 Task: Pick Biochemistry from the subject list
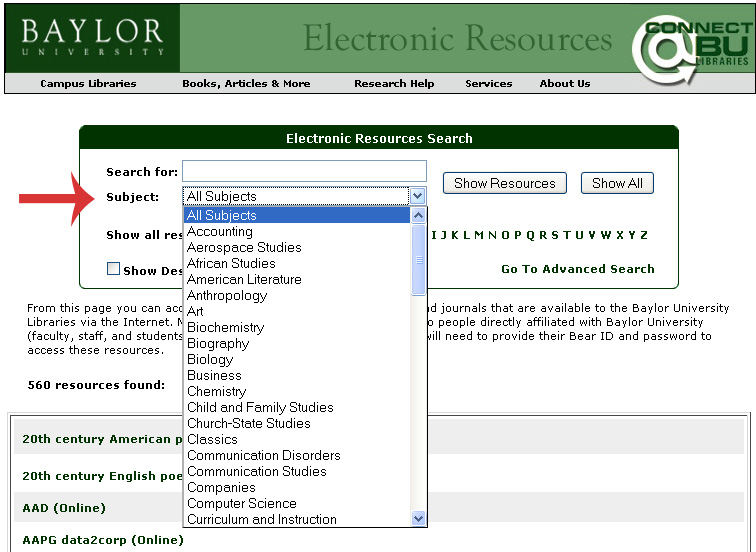click(225, 327)
